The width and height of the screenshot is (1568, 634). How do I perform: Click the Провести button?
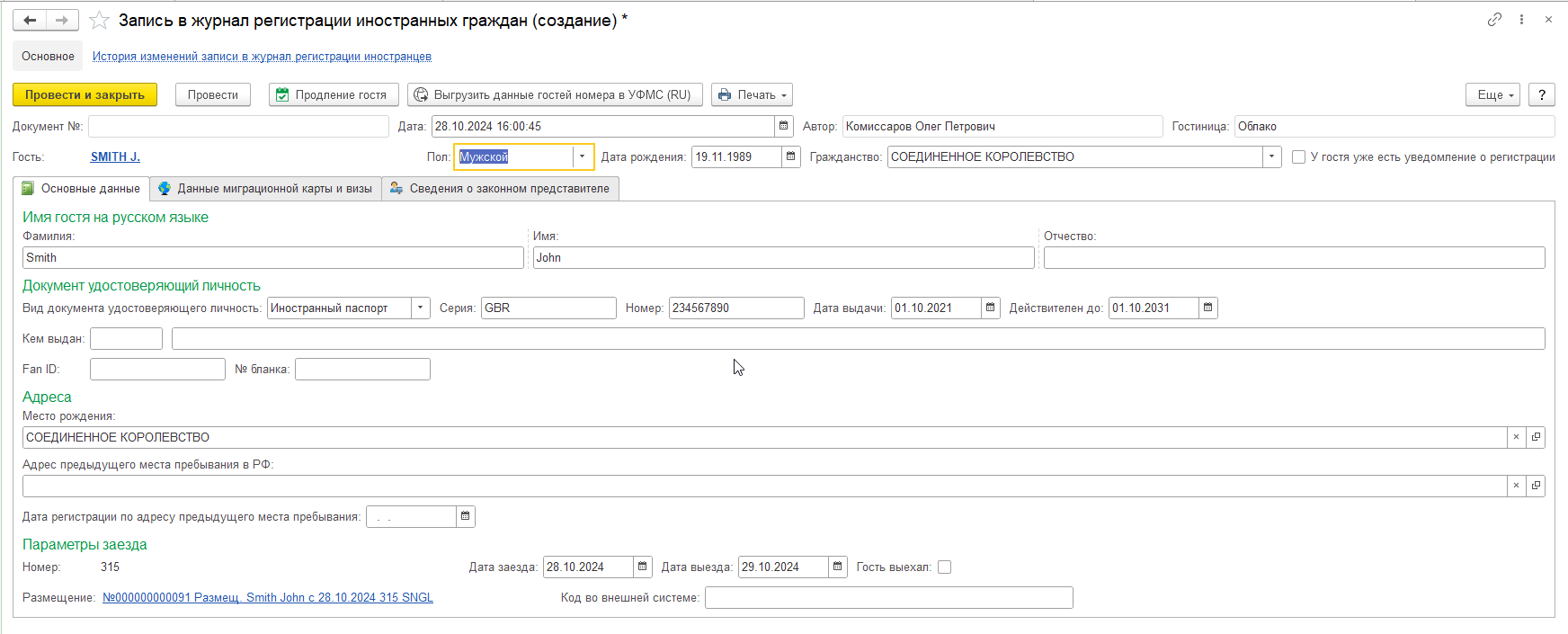pos(213,94)
